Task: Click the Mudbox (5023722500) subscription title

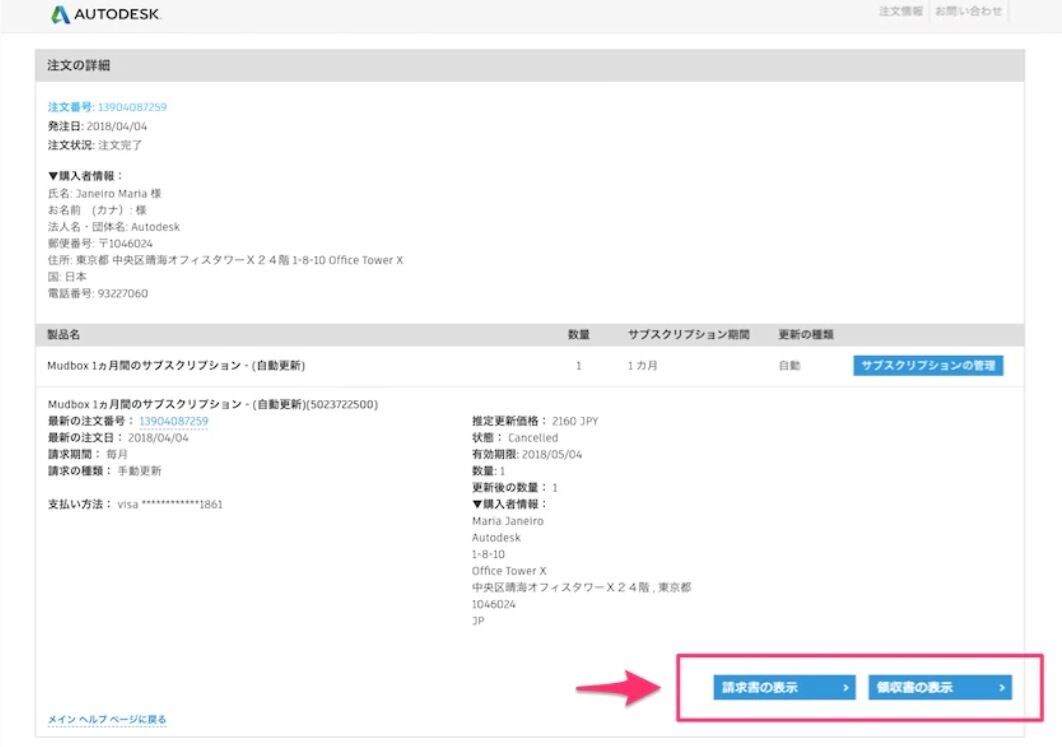Action: [x=213, y=404]
